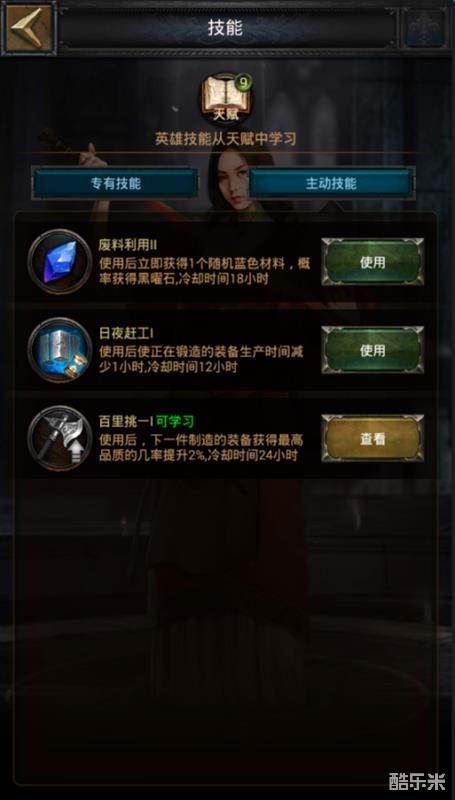
Task: Tap the green 可学习 label
Action: [175, 421]
